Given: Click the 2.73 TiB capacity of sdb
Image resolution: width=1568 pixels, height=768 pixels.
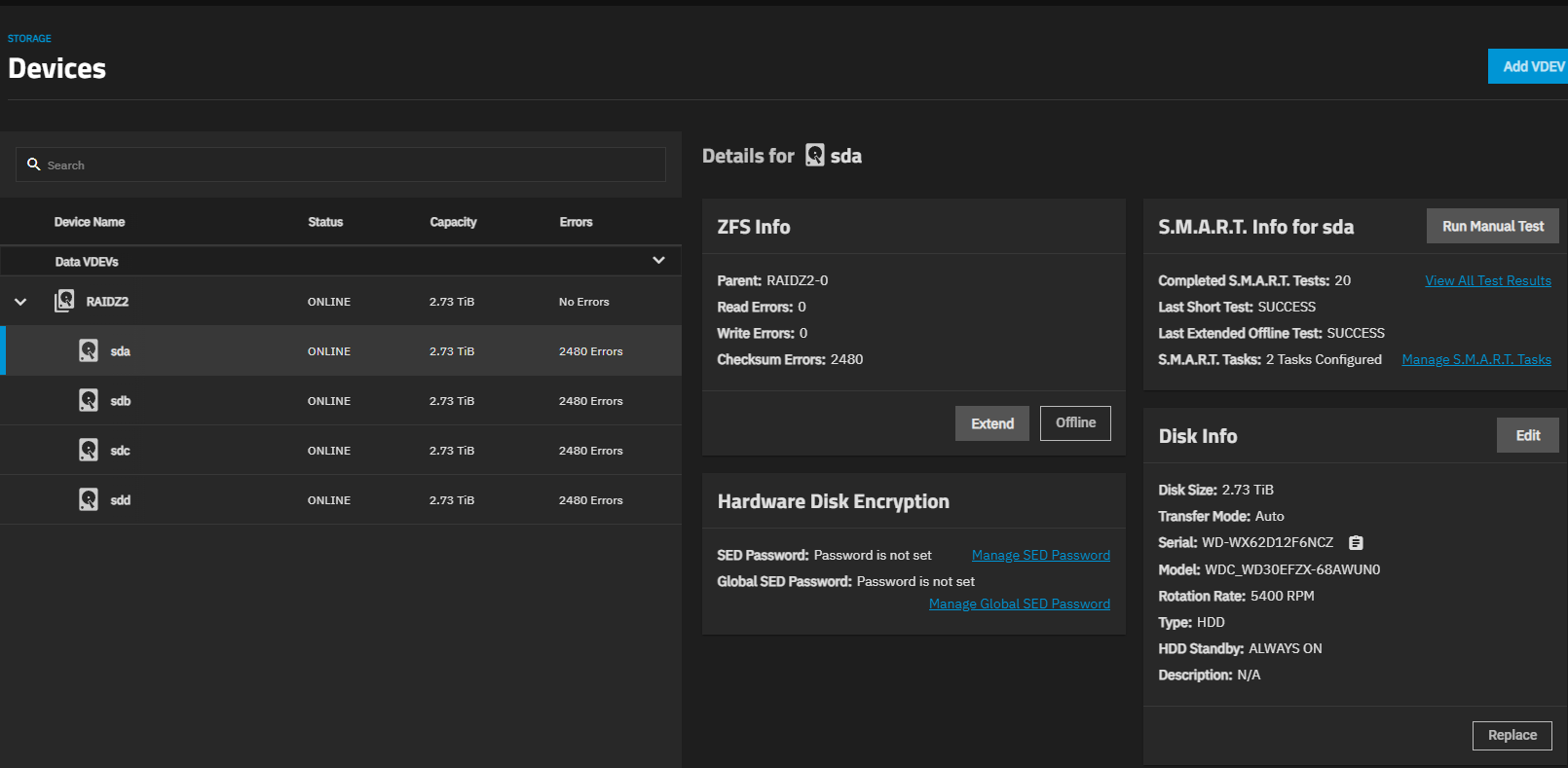Looking at the screenshot, I should 452,401.
